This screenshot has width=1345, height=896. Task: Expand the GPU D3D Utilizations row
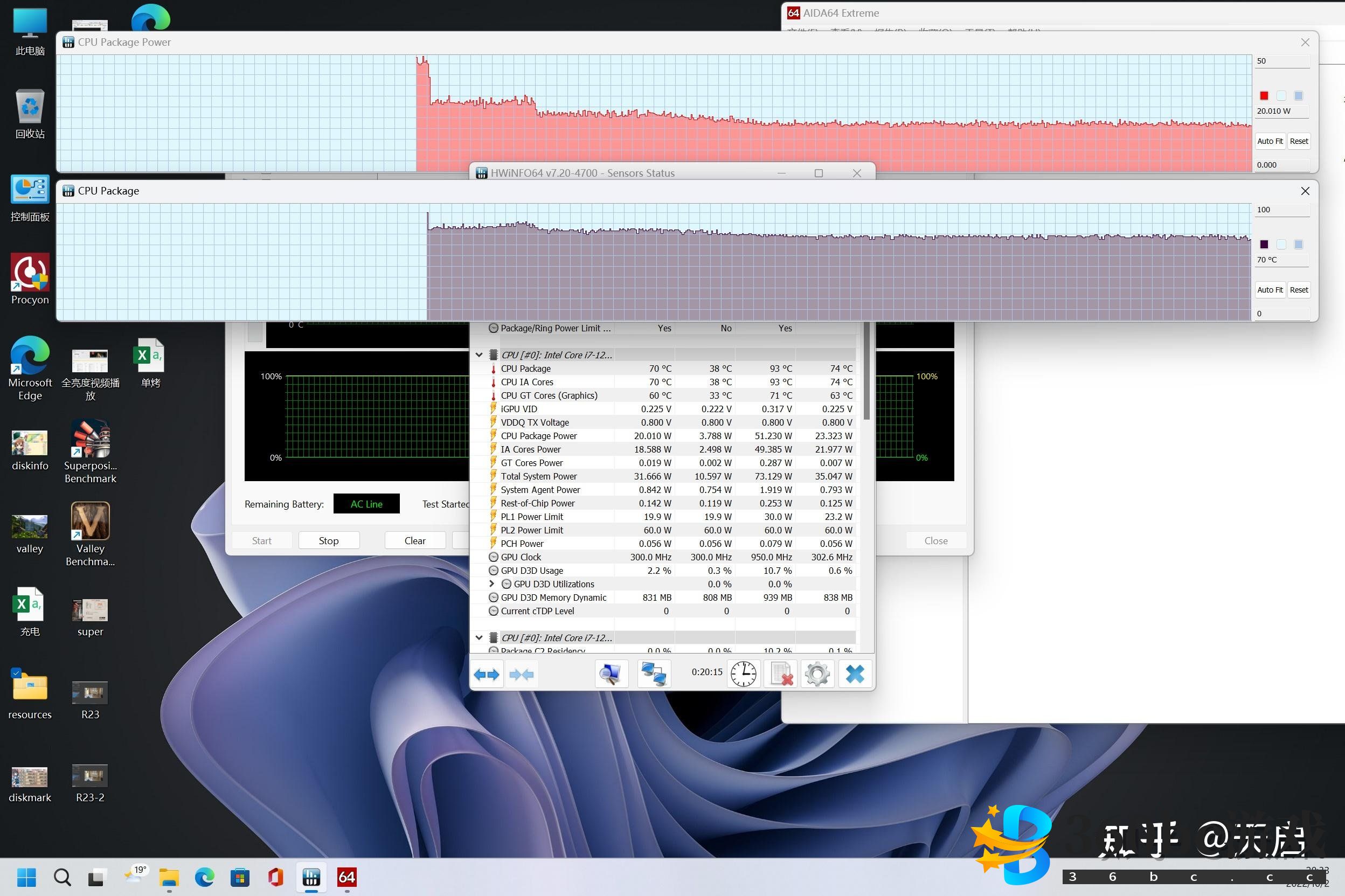(x=491, y=584)
